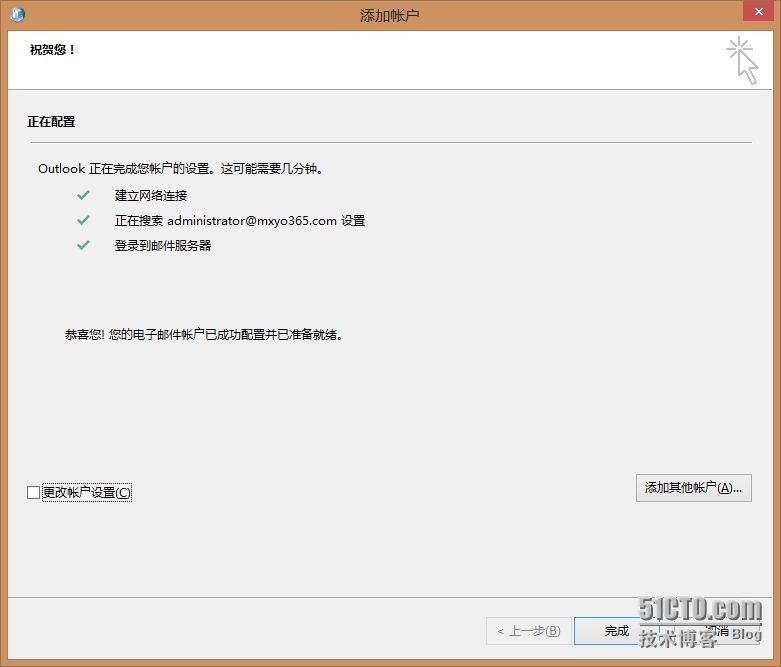Viewport: 781px width, 667px height.
Task: Click the 正在配置 section heading
Action: click(x=51, y=122)
